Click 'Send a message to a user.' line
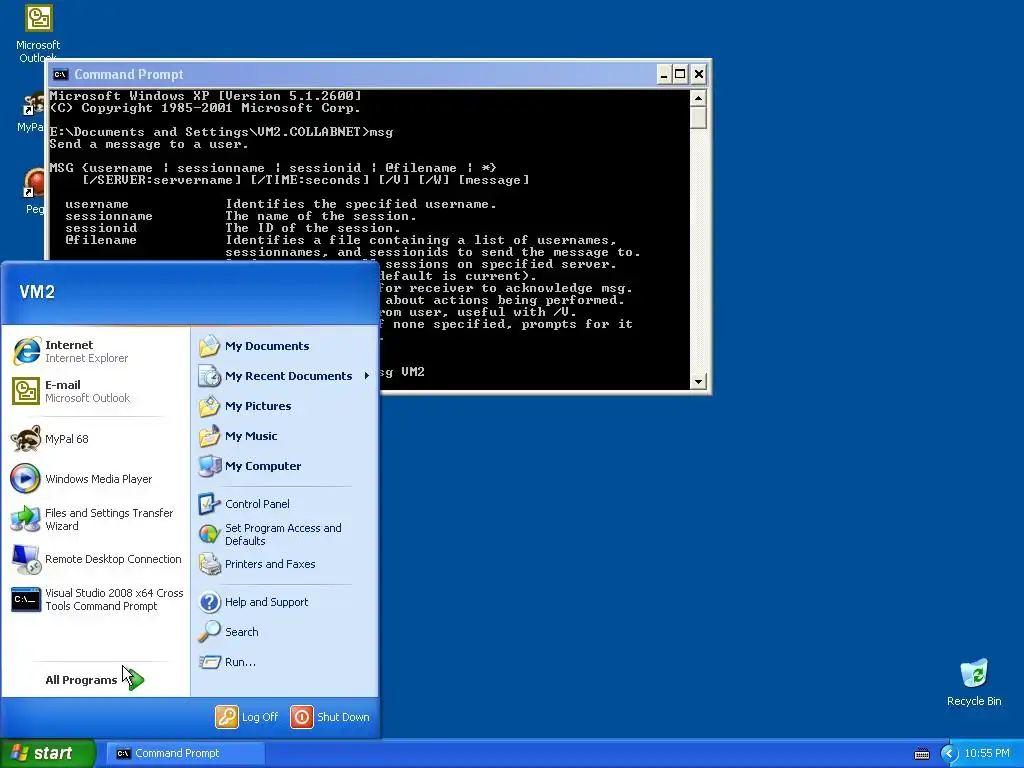This screenshot has width=1024, height=768. click(149, 144)
